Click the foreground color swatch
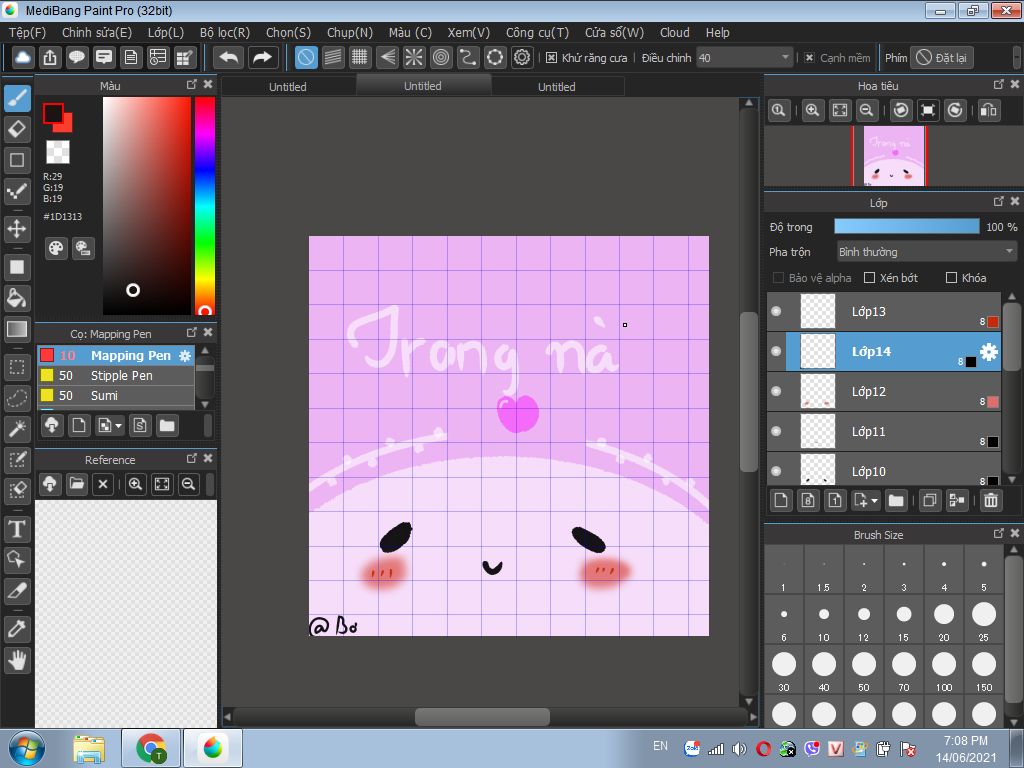Screen dimensions: 1024x768 pyautogui.click(x=53, y=114)
